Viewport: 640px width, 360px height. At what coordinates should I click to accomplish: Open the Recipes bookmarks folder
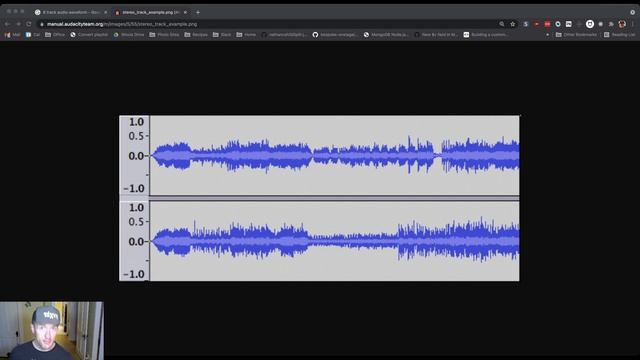tap(196, 35)
